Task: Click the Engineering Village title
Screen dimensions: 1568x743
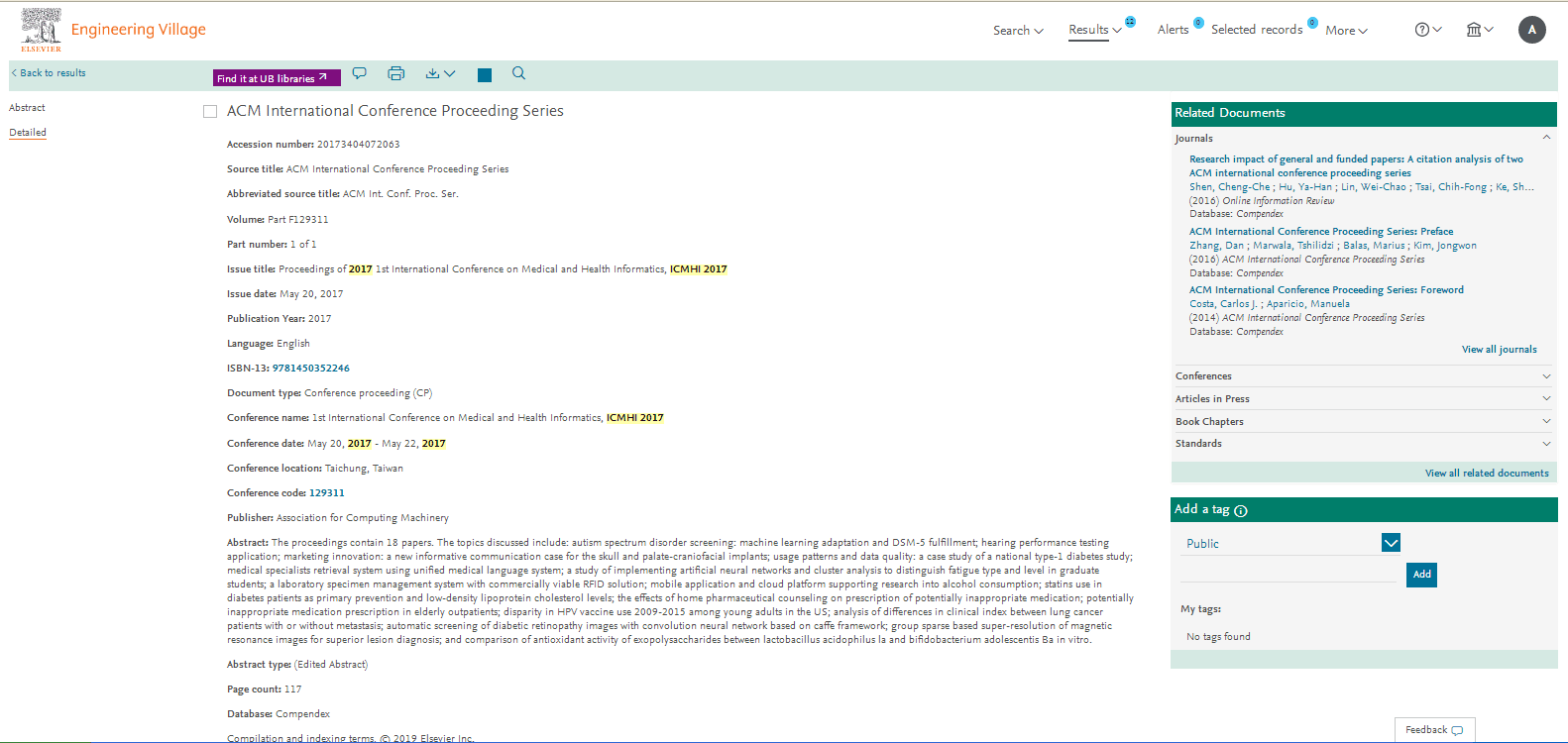Action: (139, 30)
